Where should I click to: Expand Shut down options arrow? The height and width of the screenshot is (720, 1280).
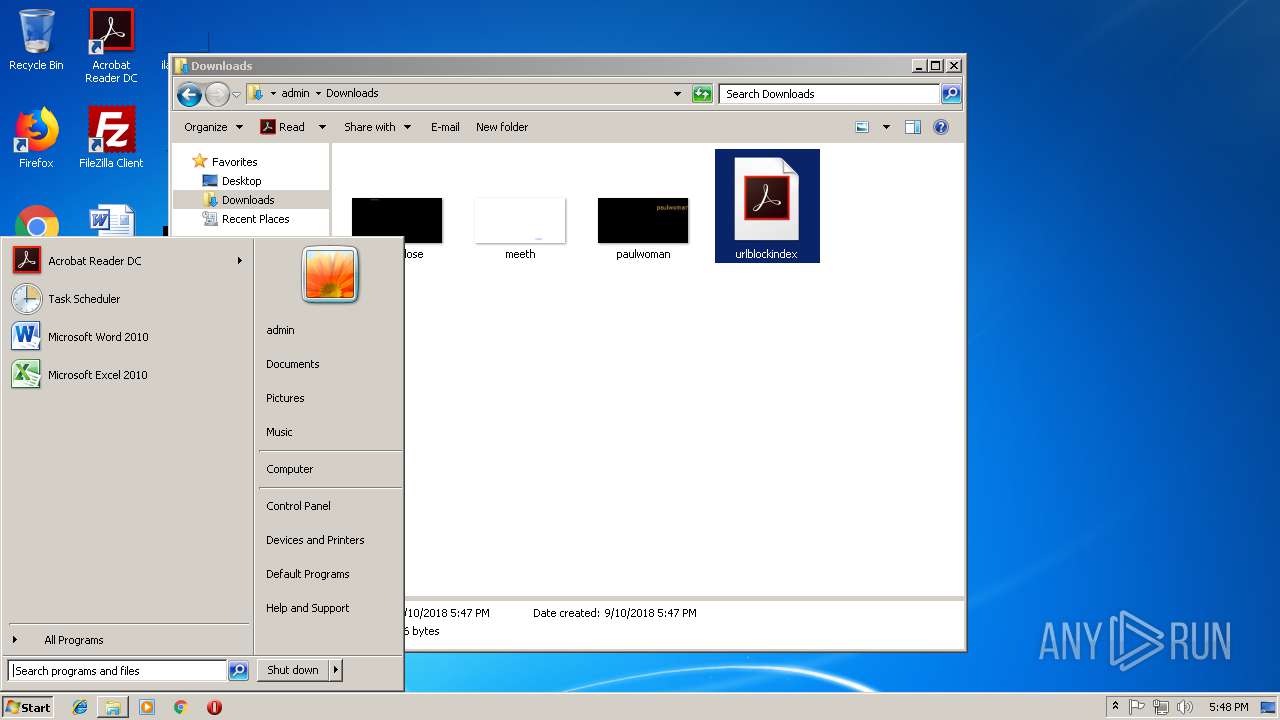336,671
